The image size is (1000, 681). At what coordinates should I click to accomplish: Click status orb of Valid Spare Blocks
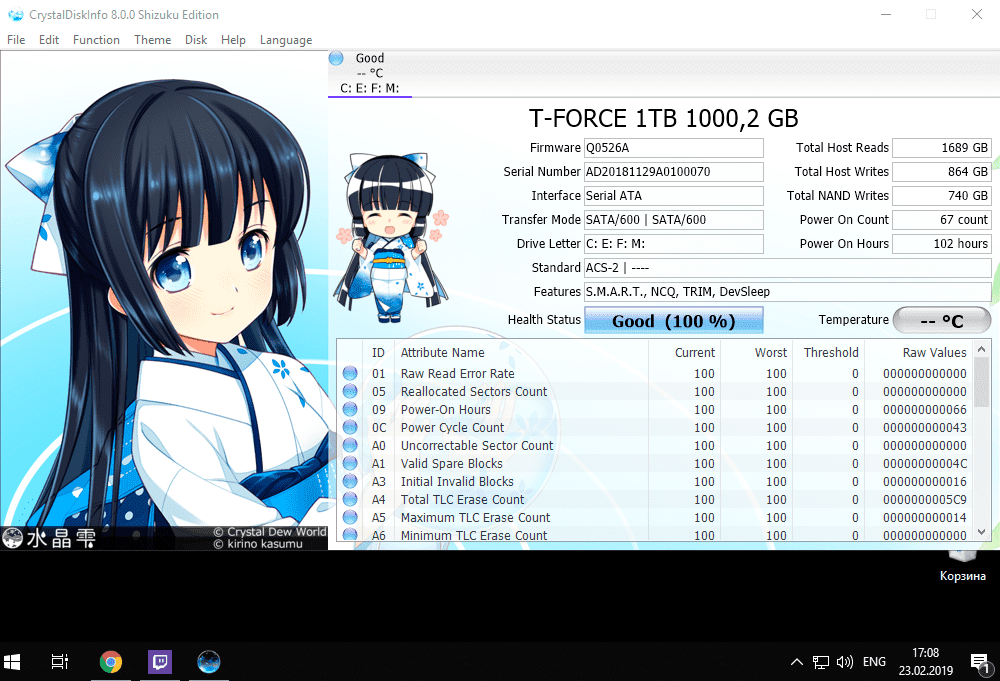350,463
